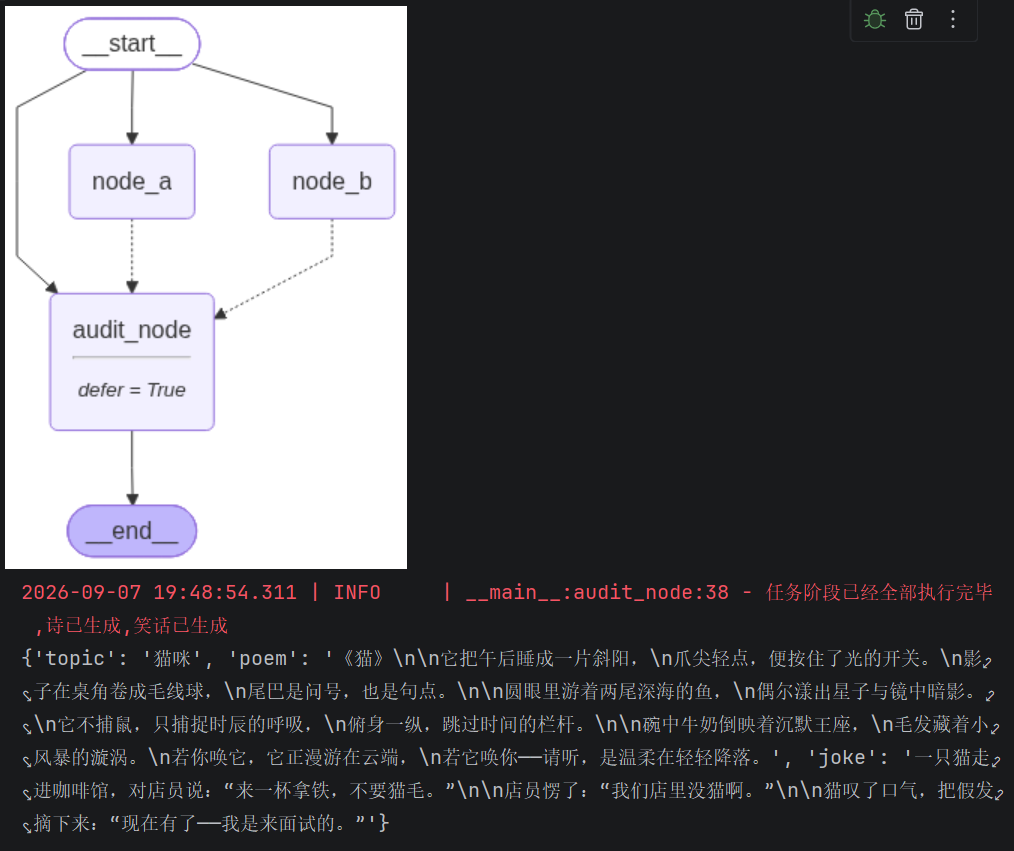
Task: Click the "defer = True" text
Action: coord(132,390)
